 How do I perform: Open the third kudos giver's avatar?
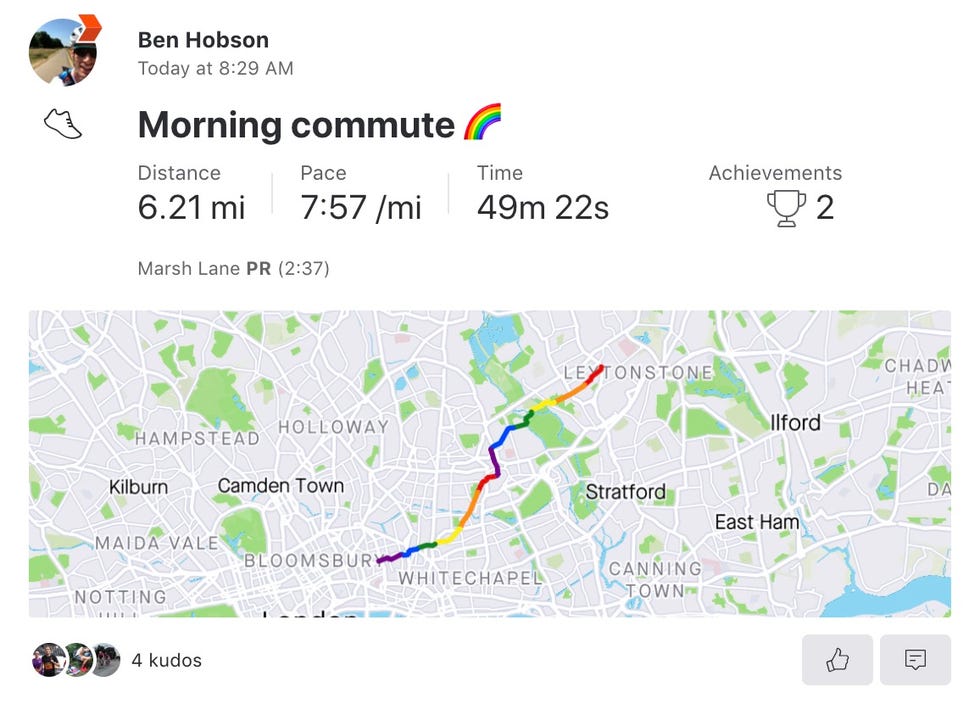click(106, 660)
